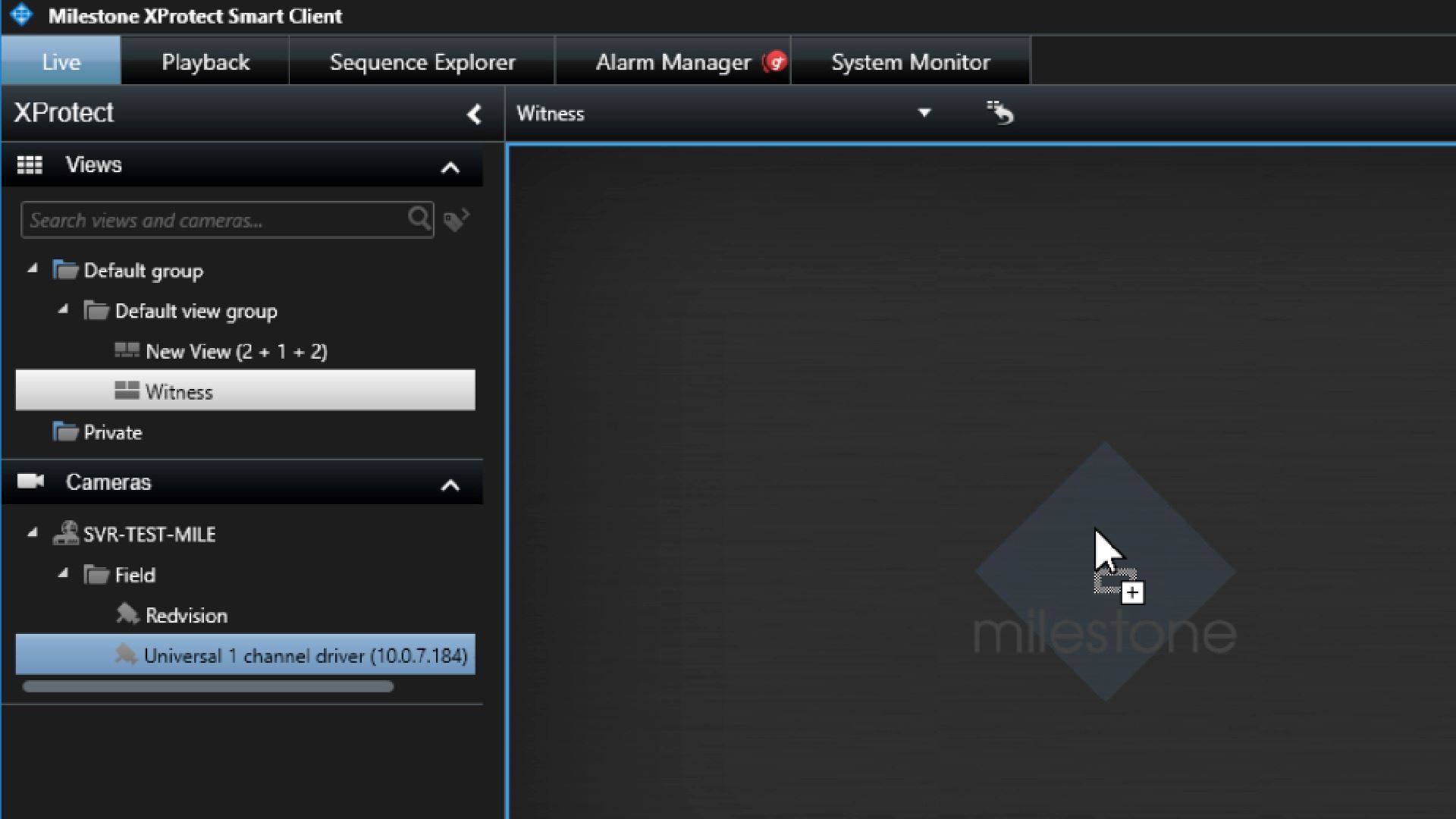1456x819 pixels.
Task: Go to the Alarm Manager tab
Action: point(673,61)
